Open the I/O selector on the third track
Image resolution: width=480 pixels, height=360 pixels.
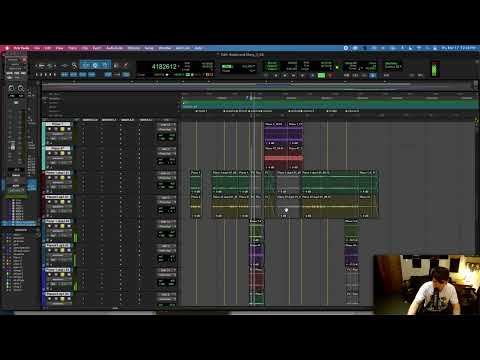pyautogui.click(x=166, y=173)
